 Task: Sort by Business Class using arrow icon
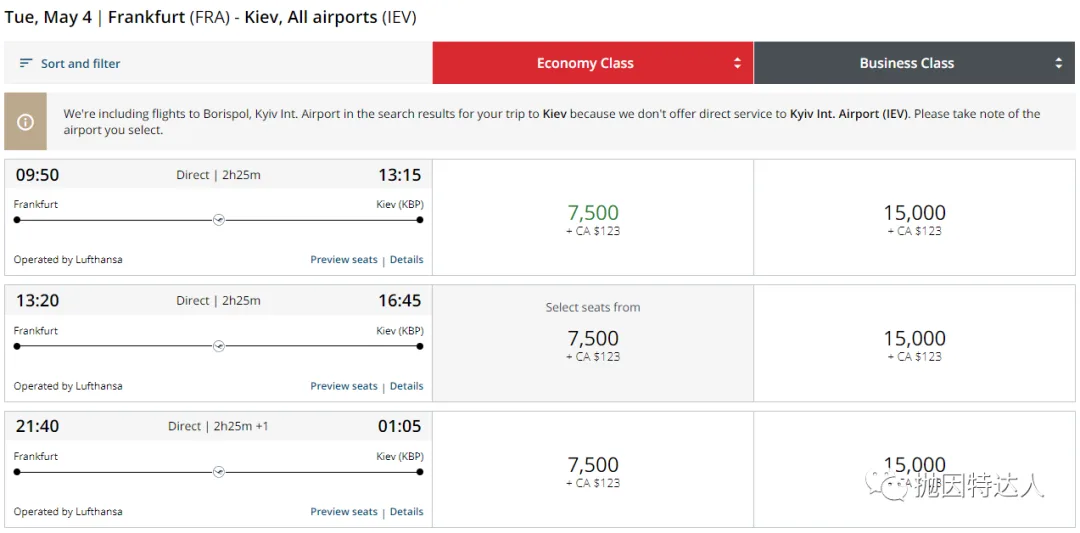tap(1059, 63)
